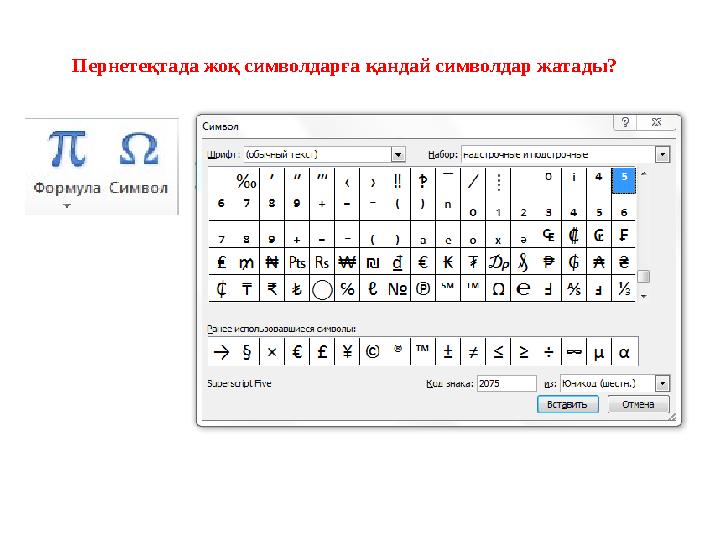Select the estimated ℮ symbol
720x540 pixels.
click(523, 289)
